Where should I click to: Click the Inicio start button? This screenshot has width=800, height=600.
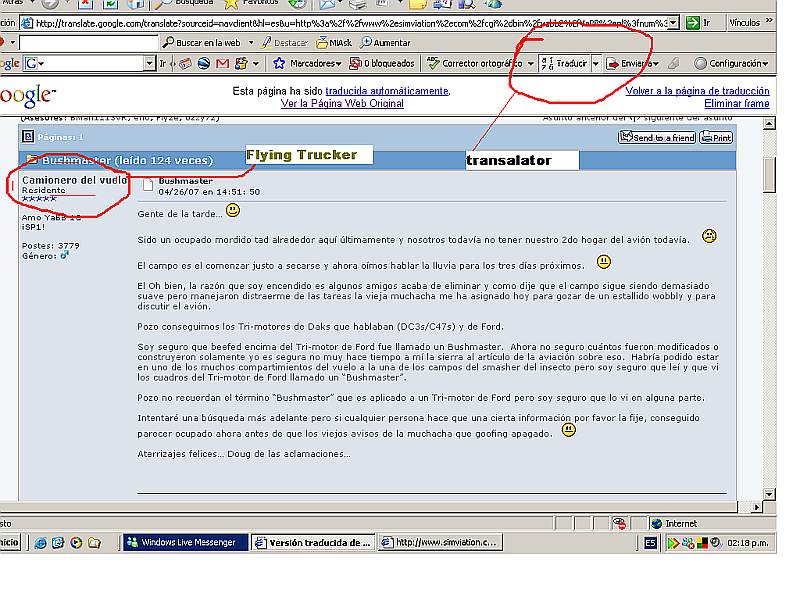click(9, 542)
